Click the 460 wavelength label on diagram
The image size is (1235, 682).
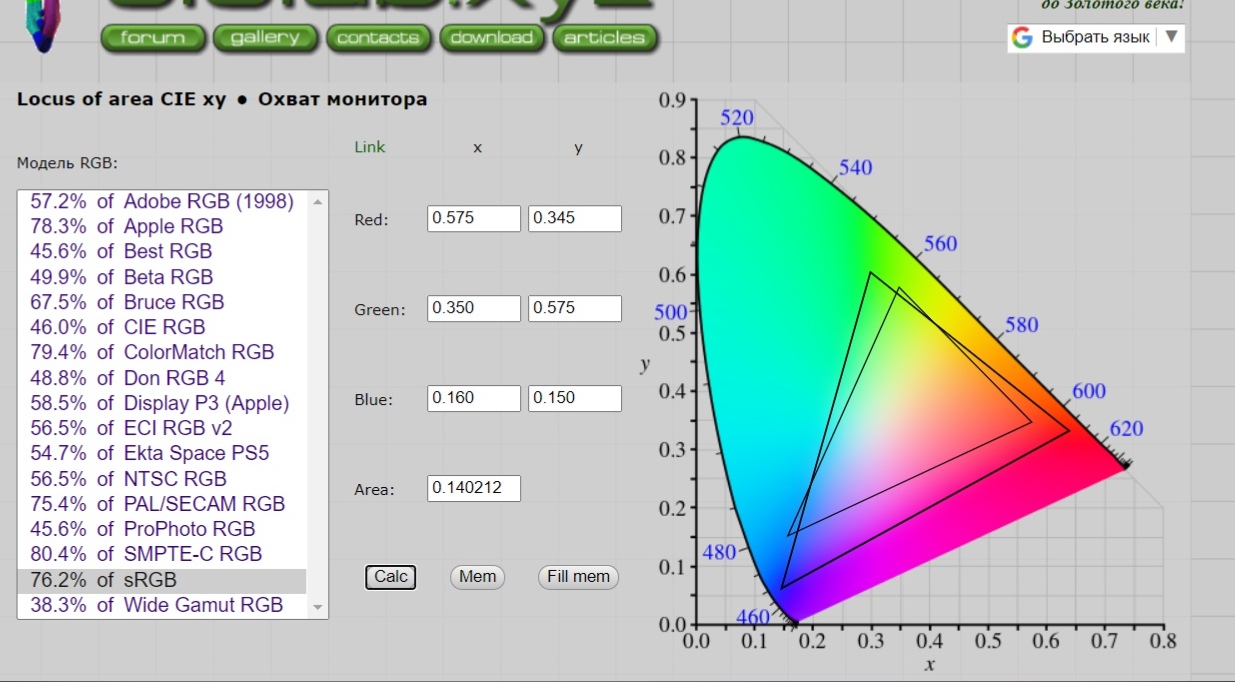[753, 617]
